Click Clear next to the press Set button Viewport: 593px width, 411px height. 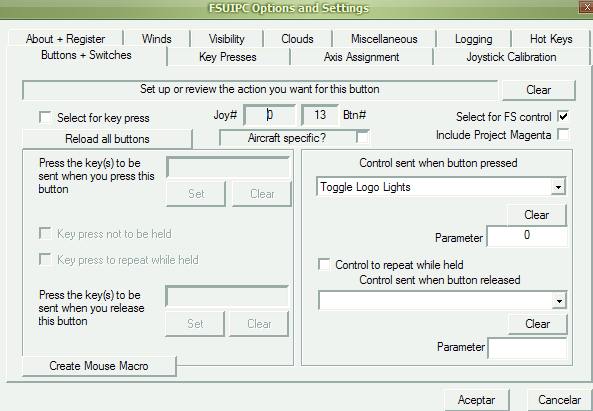point(262,194)
